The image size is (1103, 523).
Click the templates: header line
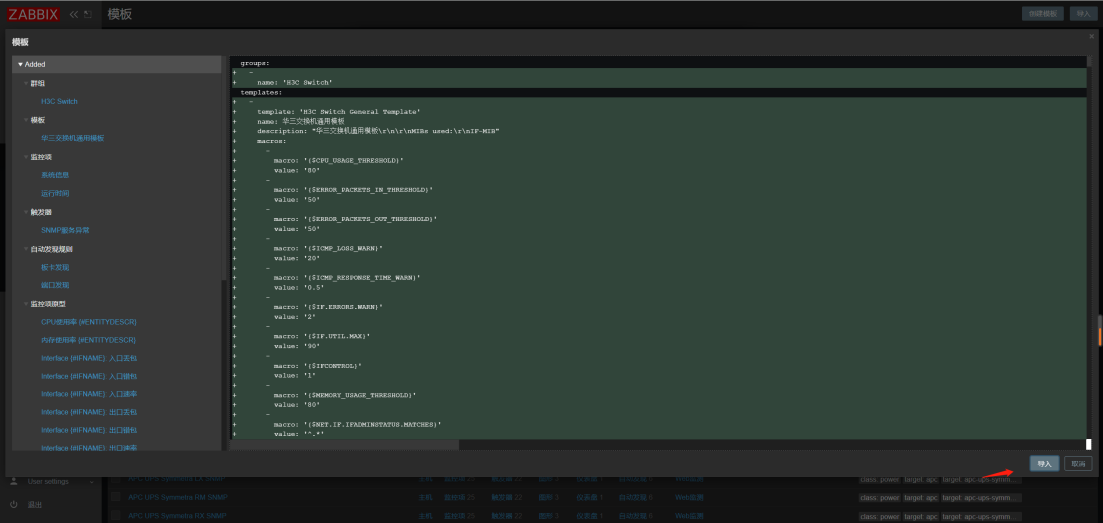coord(261,92)
